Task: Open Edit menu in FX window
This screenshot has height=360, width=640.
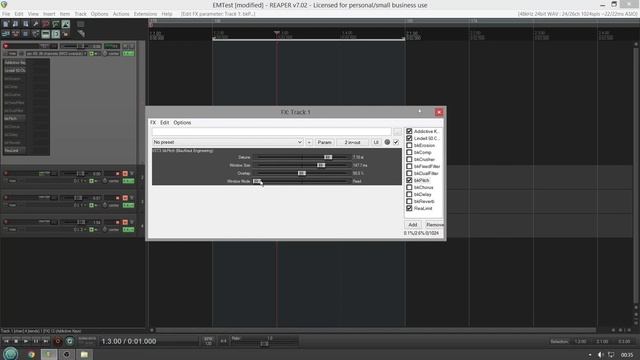Action: [164, 122]
